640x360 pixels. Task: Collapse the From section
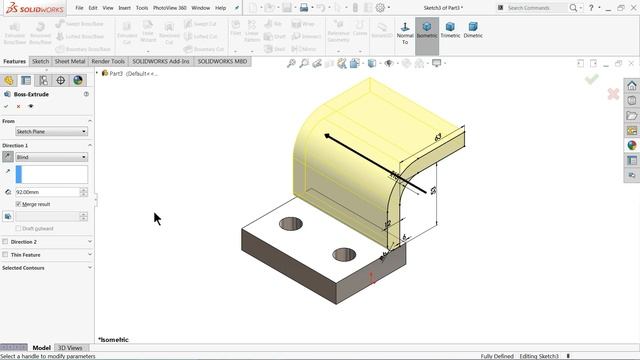(90, 121)
